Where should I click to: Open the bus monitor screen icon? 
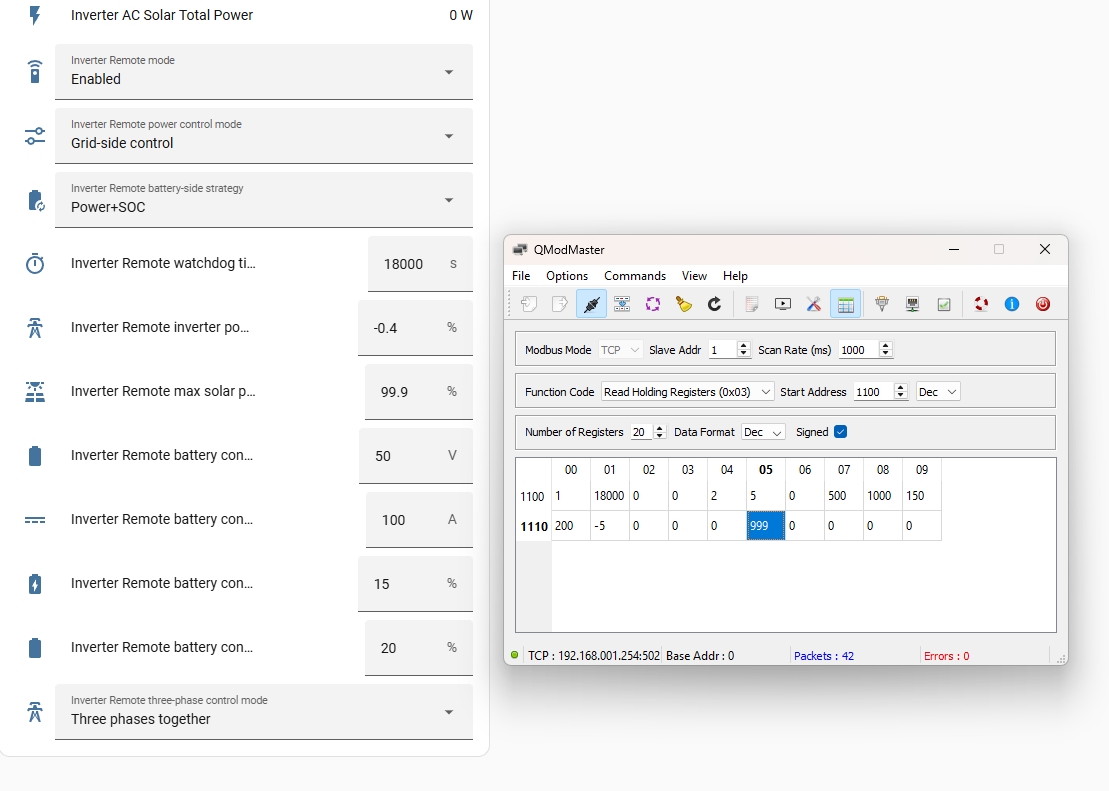[x=783, y=304]
